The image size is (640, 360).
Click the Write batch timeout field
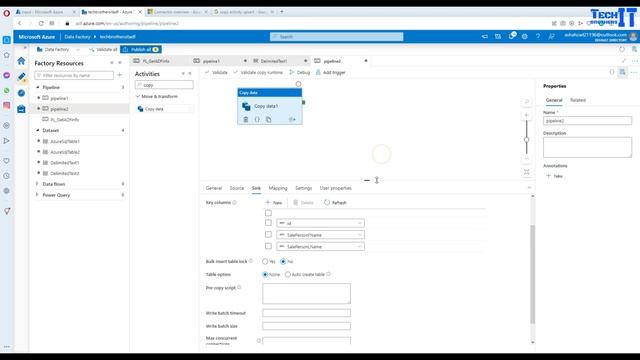[x=306, y=313]
